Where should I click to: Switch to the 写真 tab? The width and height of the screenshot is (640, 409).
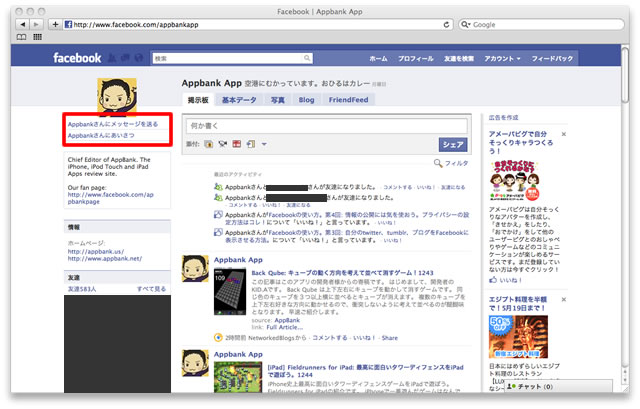pyautogui.click(x=278, y=100)
